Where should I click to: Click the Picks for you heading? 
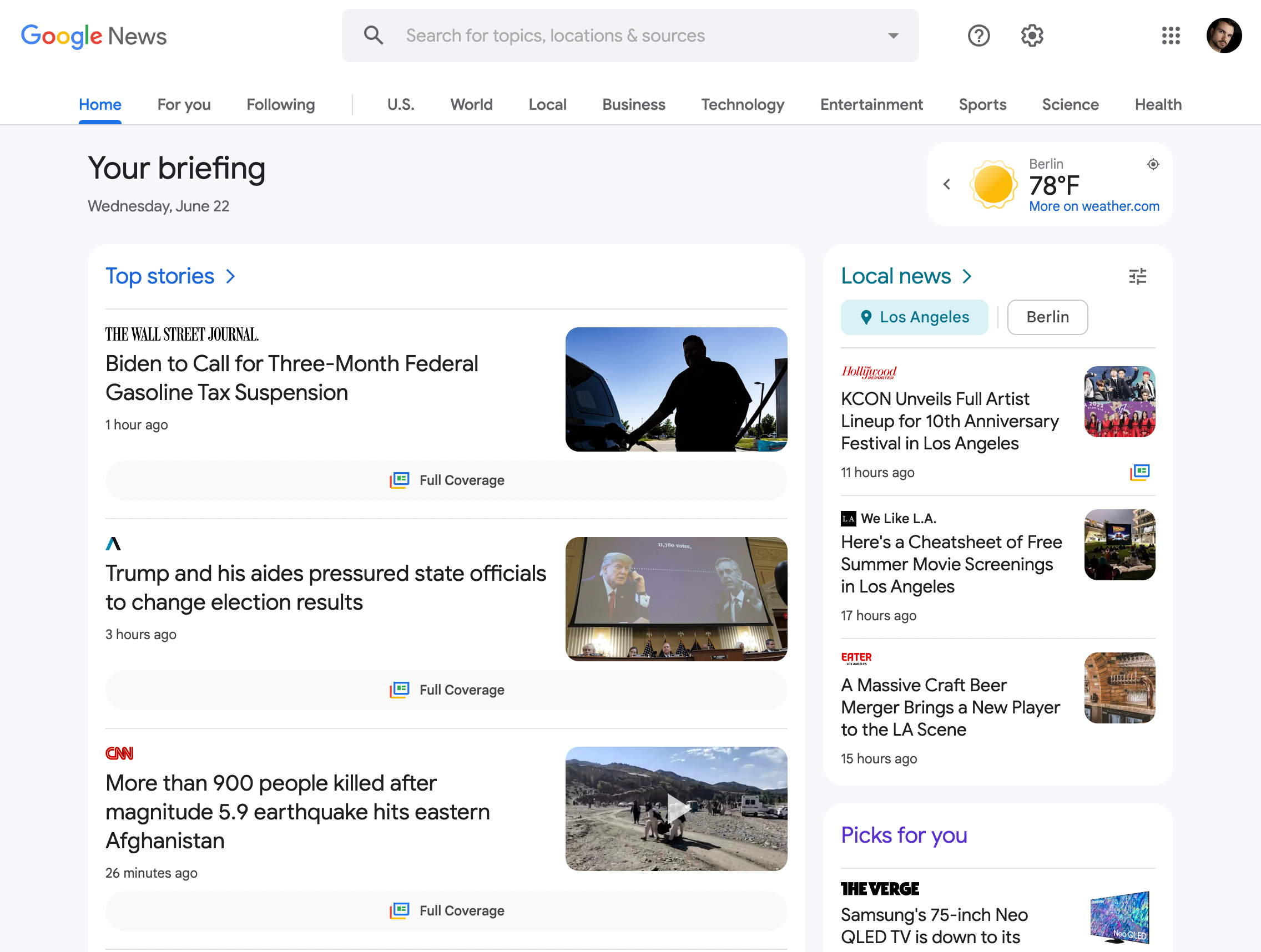click(x=904, y=835)
